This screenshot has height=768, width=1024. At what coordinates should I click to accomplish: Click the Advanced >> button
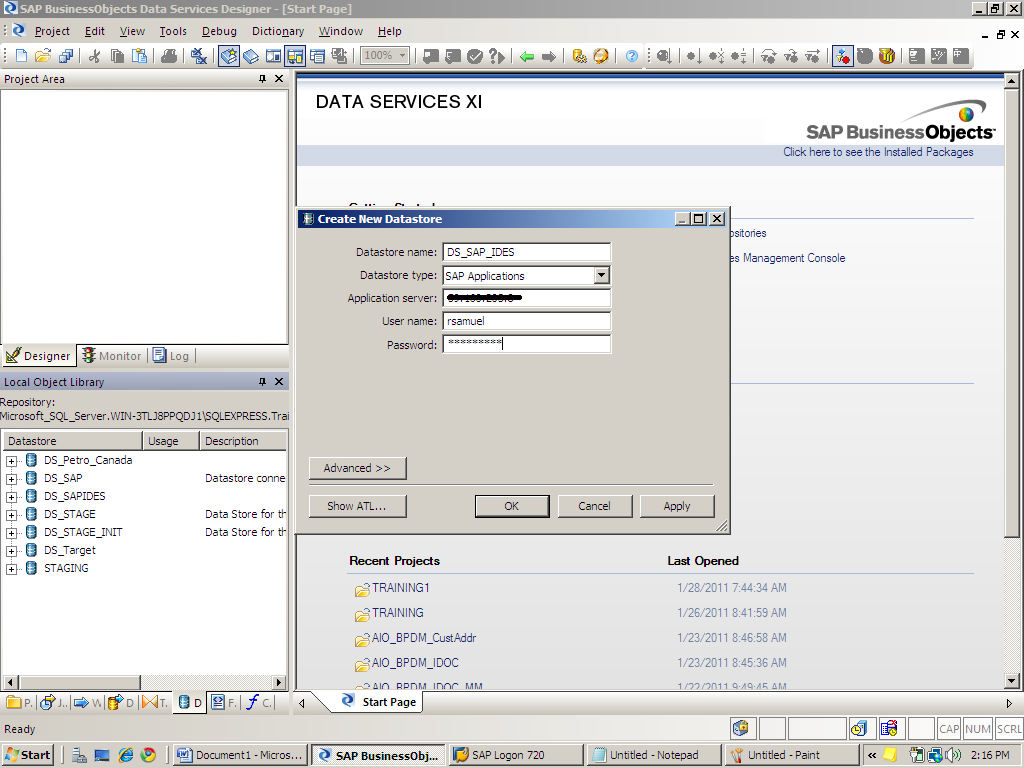click(357, 468)
